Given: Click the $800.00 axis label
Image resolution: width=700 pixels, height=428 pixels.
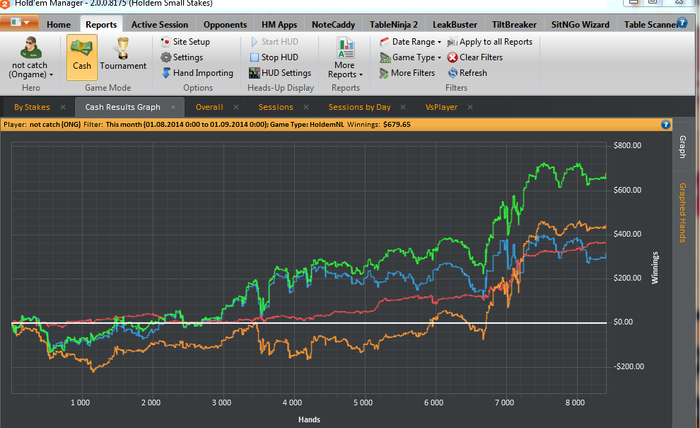Looking at the screenshot, I should point(627,145).
